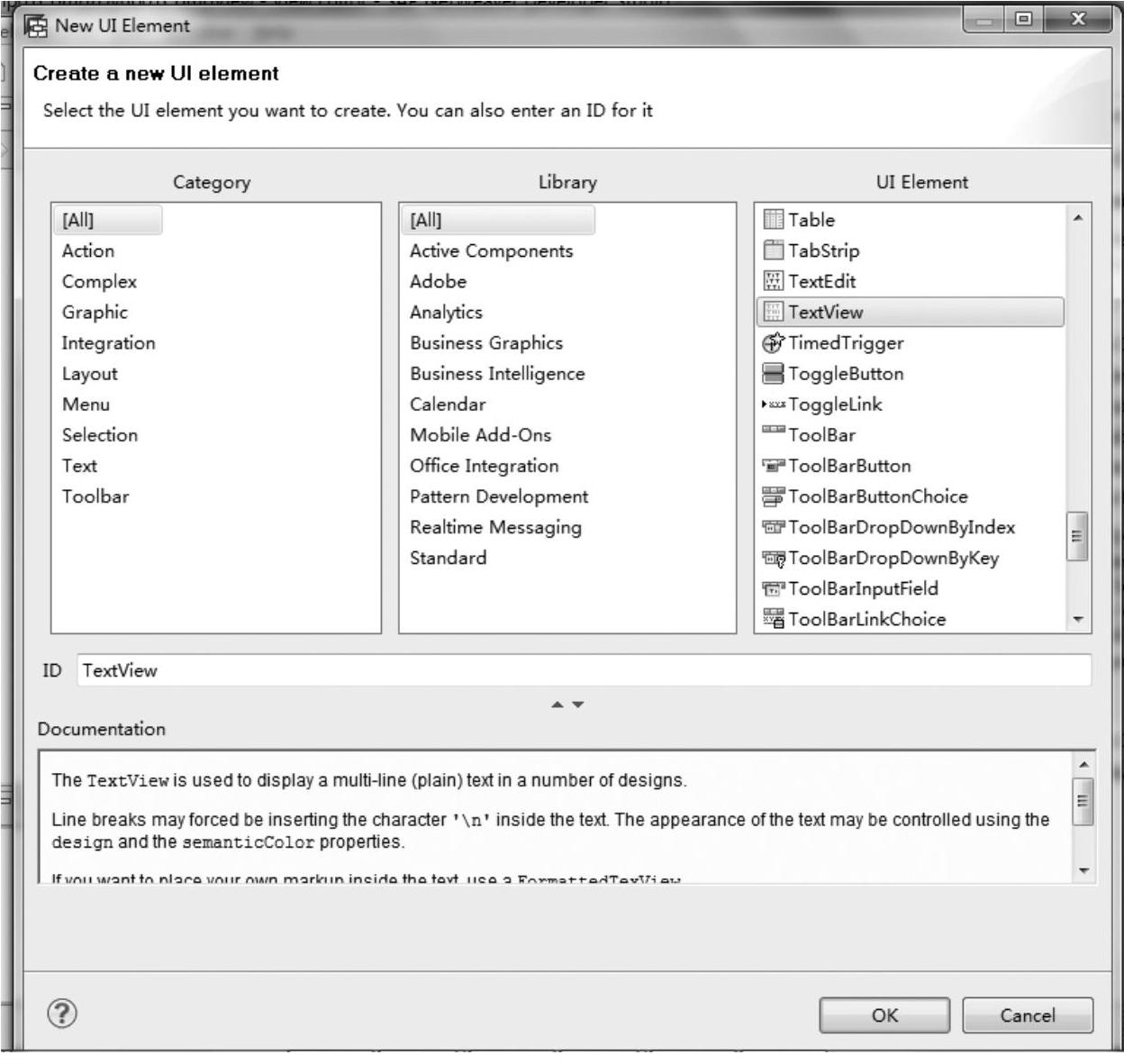Choose Standard in the Library list
Screen dimensions: 1124x1064
tap(448, 558)
